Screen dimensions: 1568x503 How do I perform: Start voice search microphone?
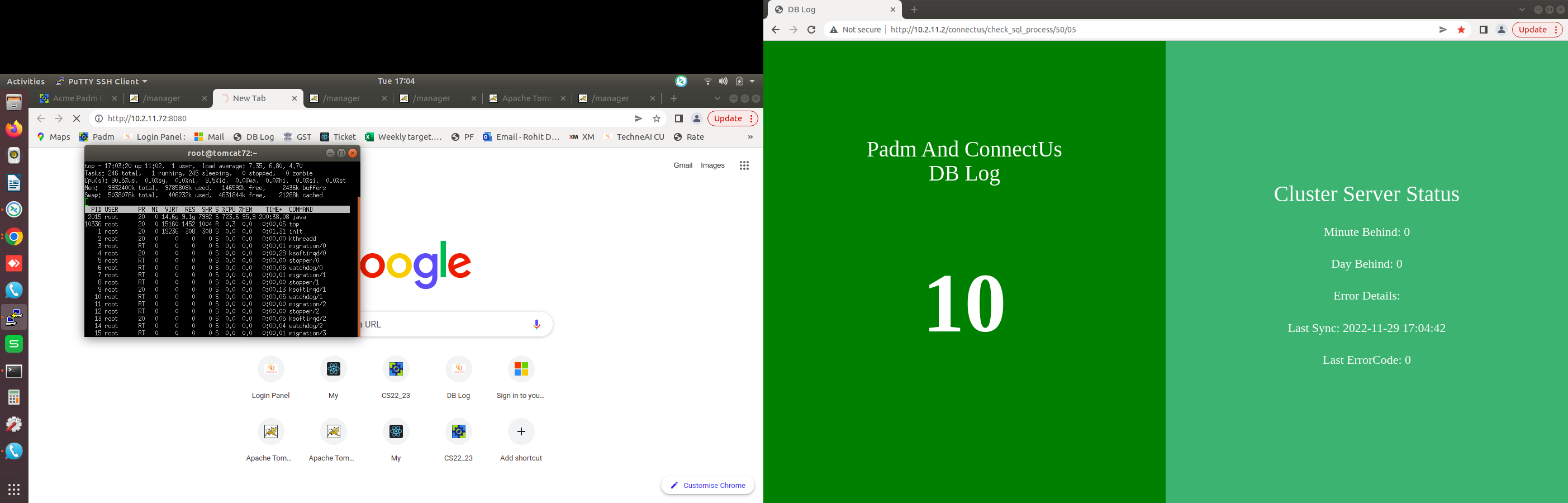(x=536, y=325)
